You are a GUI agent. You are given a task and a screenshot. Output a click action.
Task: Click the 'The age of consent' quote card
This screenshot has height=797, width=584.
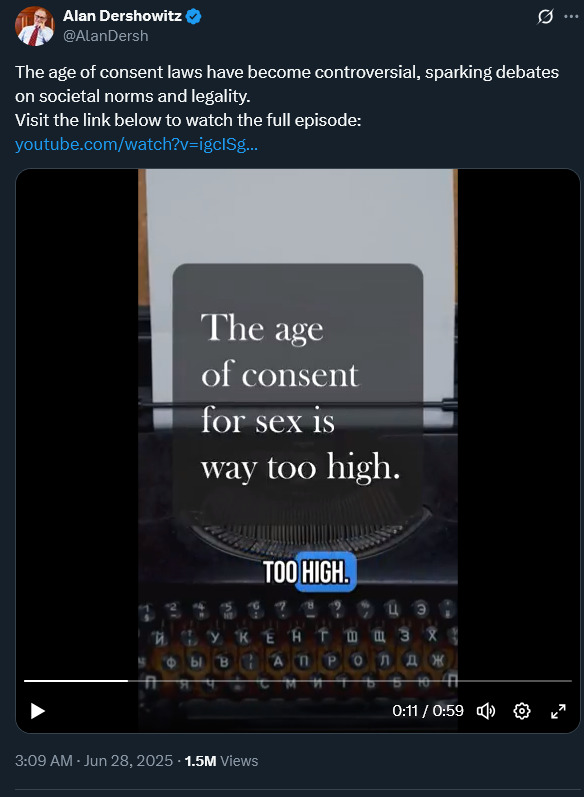pyautogui.click(x=298, y=389)
